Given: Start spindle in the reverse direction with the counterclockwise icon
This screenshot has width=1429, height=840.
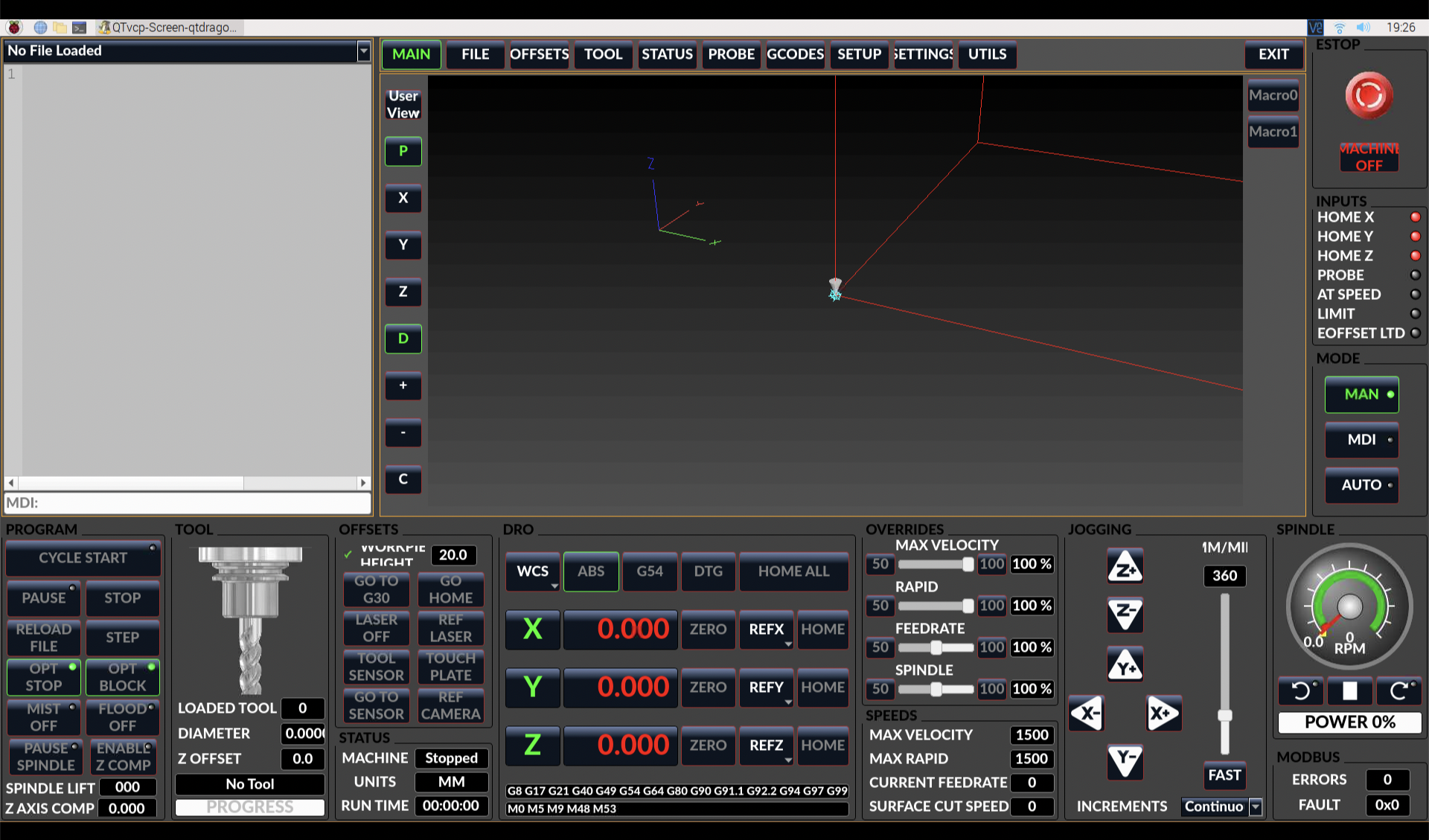Looking at the screenshot, I should click(1300, 691).
